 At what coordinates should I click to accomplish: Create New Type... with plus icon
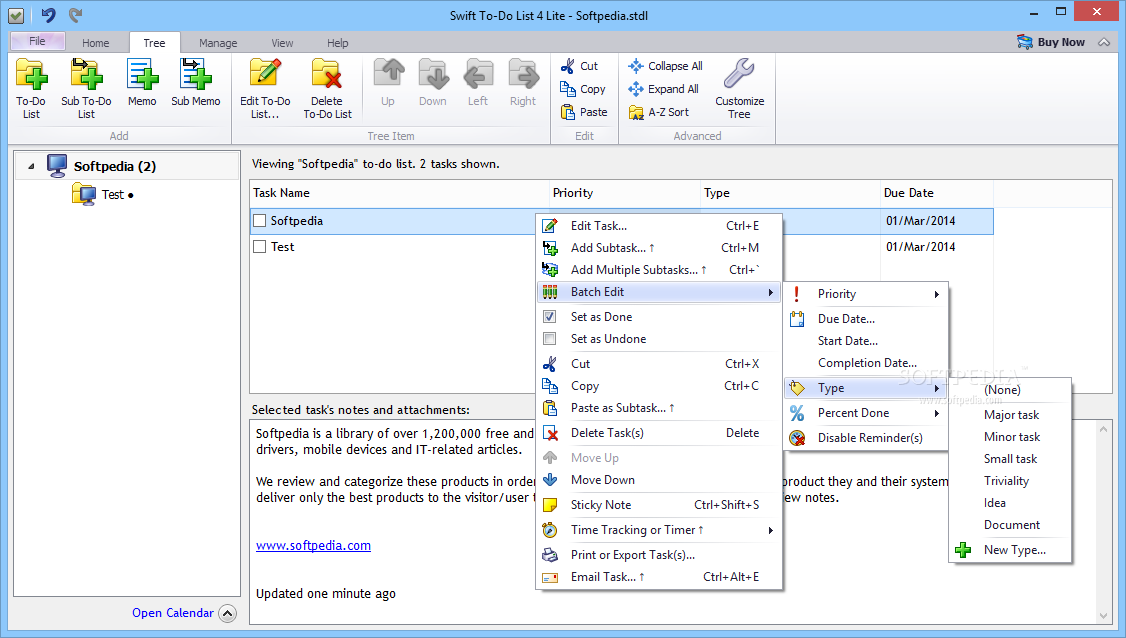click(1010, 550)
